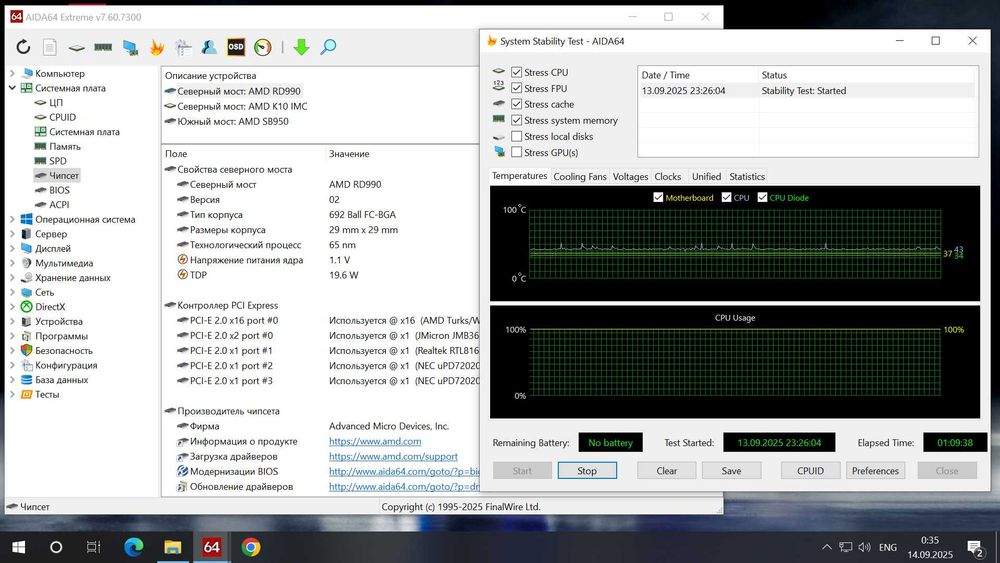Collapse Системная плата tree node
This screenshot has height=563, width=1000.
12,88
